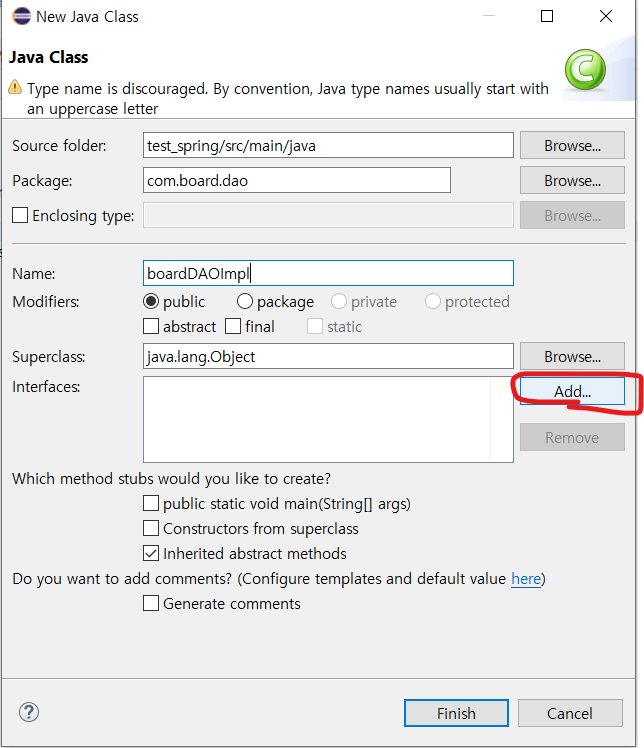Click the 'Source folder:' label
The height and width of the screenshot is (748, 644).
pos(59,145)
